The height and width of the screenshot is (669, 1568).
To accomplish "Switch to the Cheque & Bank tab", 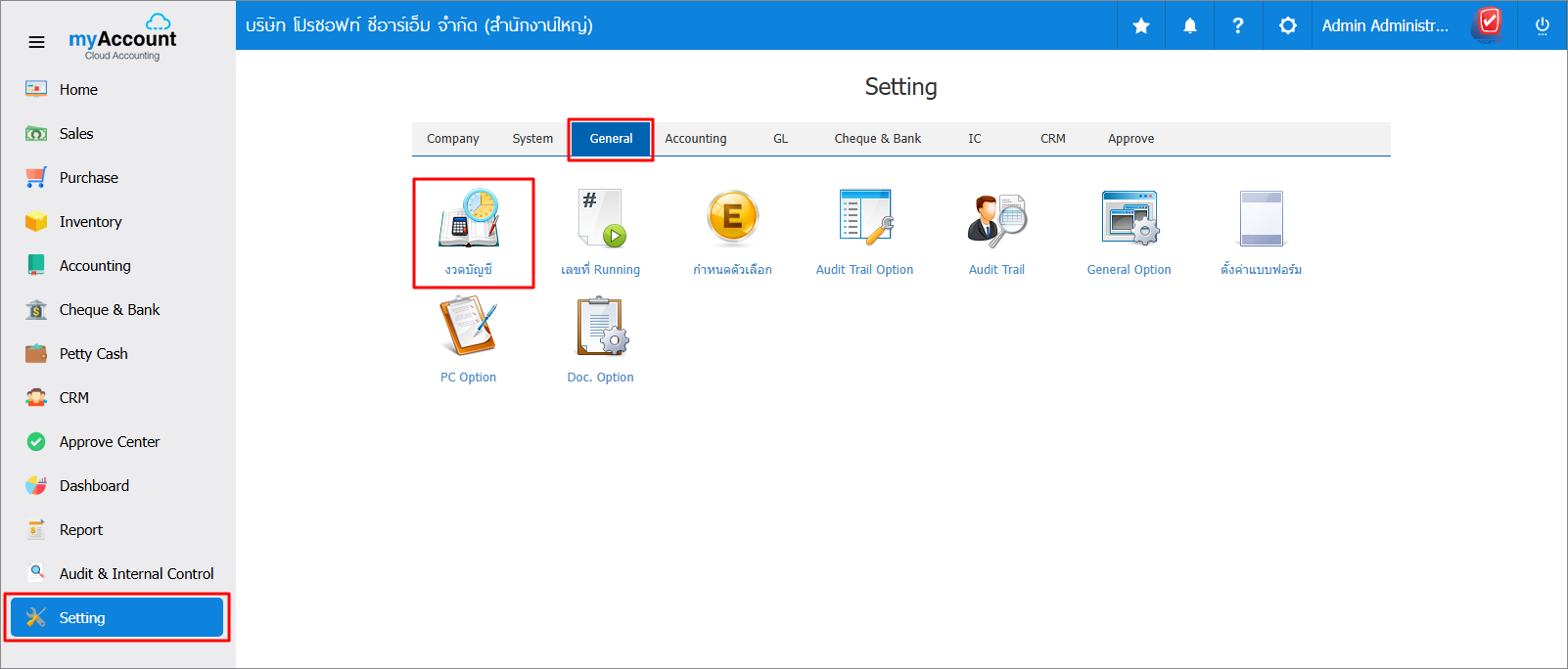I will pyautogui.click(x=877, y=139).
